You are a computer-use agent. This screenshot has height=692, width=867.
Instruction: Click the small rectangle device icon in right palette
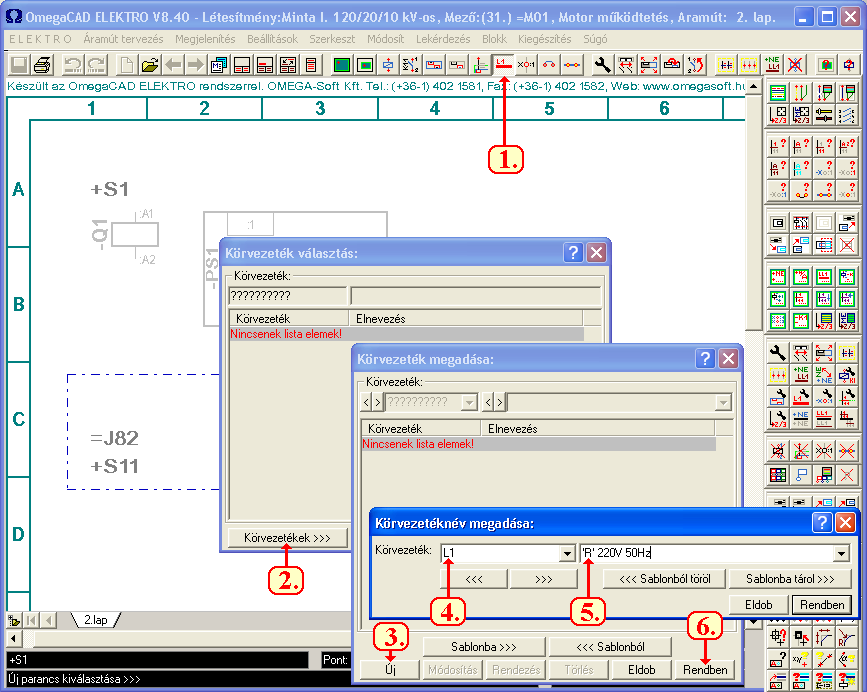pos(777,223)
